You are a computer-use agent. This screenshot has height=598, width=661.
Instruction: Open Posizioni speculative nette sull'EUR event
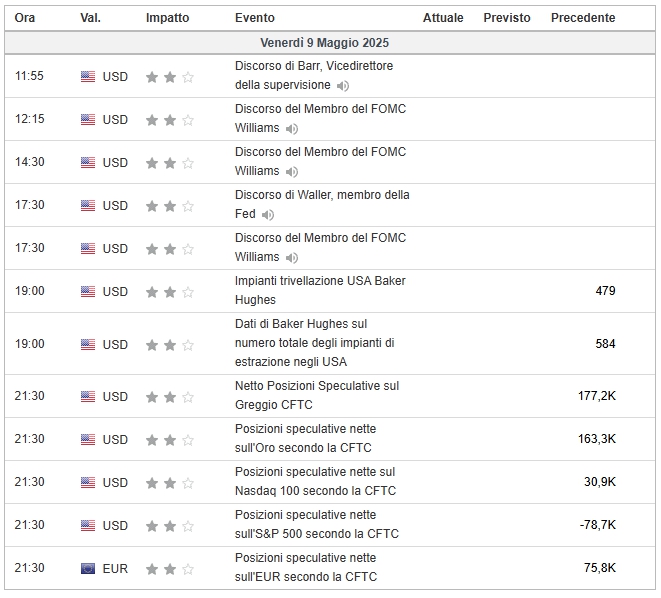click(x=306, y=567)
